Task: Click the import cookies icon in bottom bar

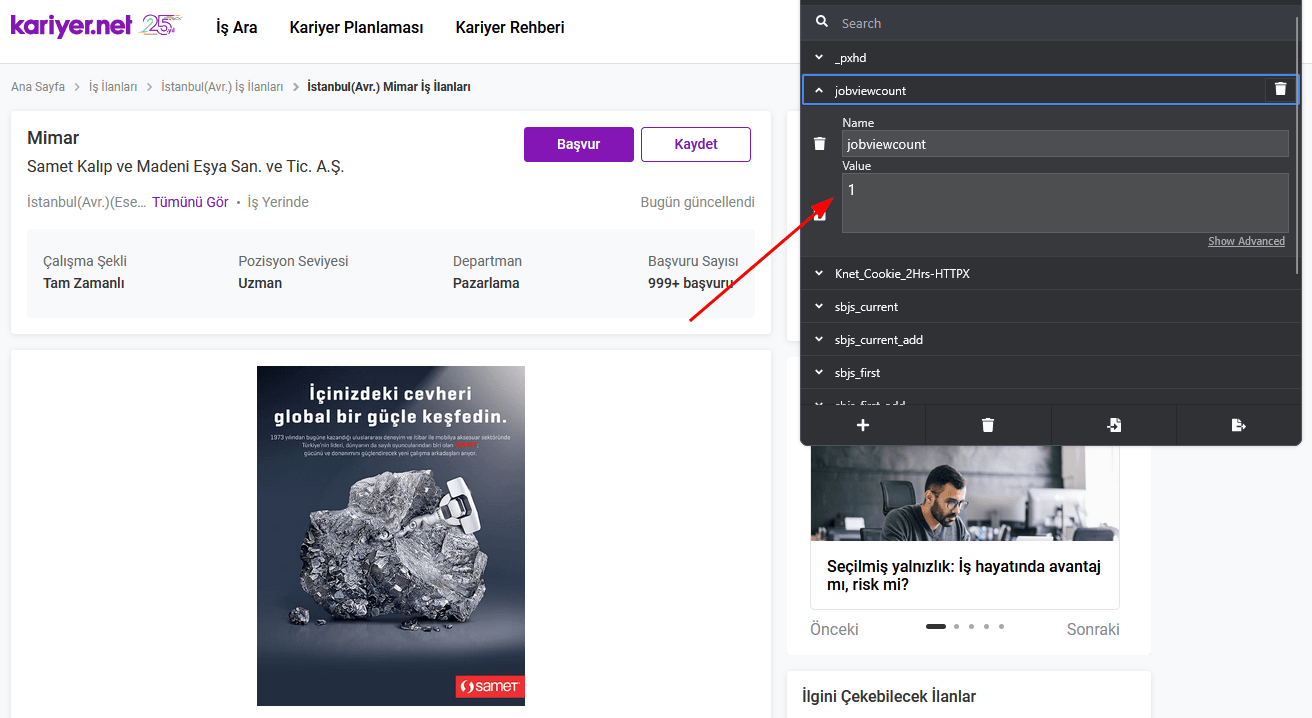Action: [1113, 425]
